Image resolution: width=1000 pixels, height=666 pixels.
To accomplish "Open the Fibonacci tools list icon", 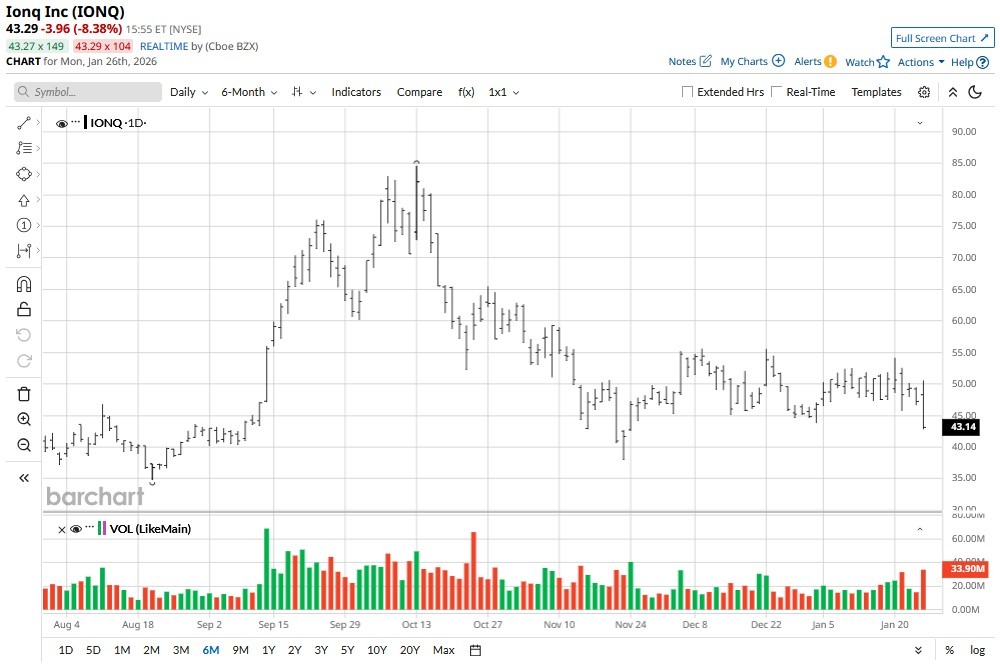I will (24, 148).
